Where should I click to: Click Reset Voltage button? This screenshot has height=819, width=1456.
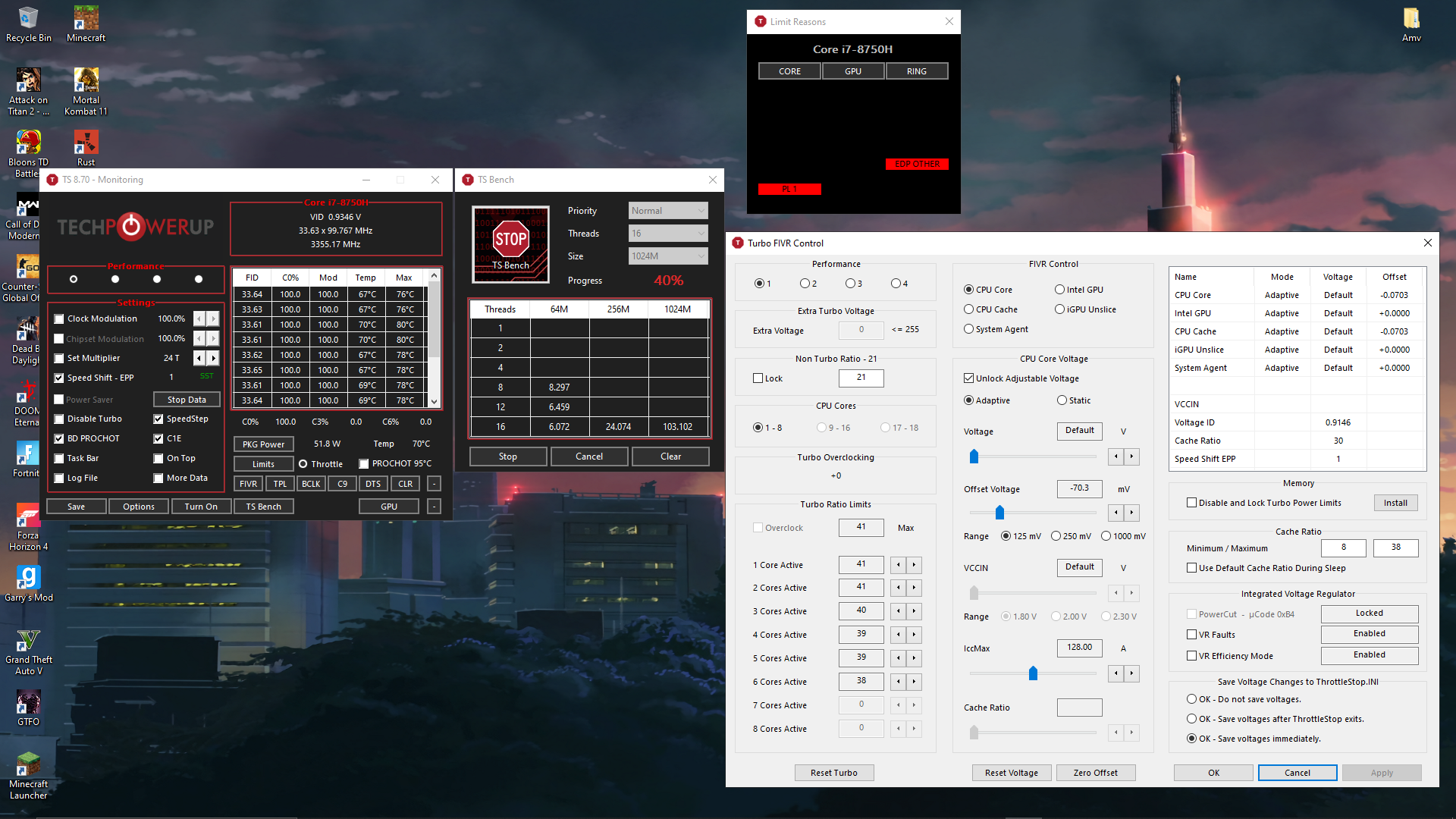coord(1012,773)
